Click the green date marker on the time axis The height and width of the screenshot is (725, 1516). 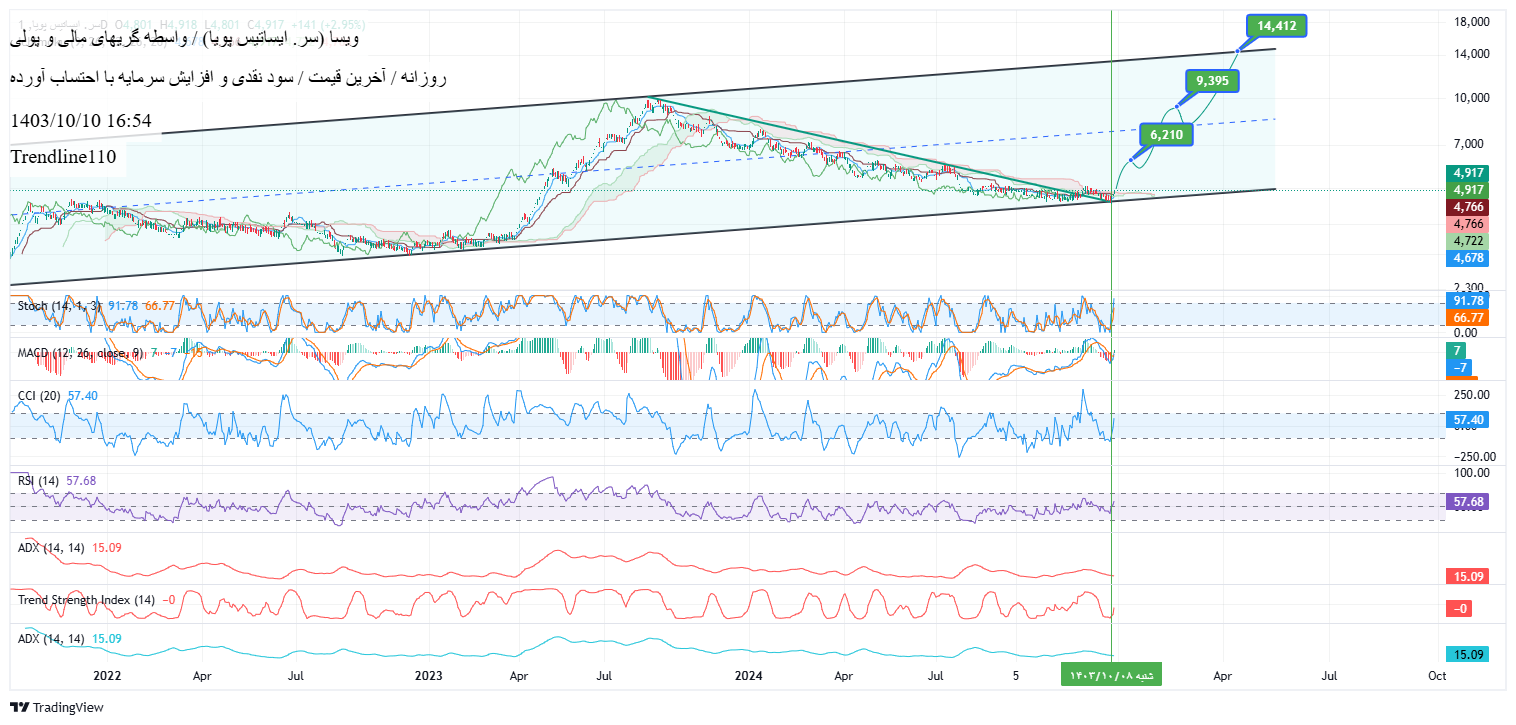click(1111, 676)
